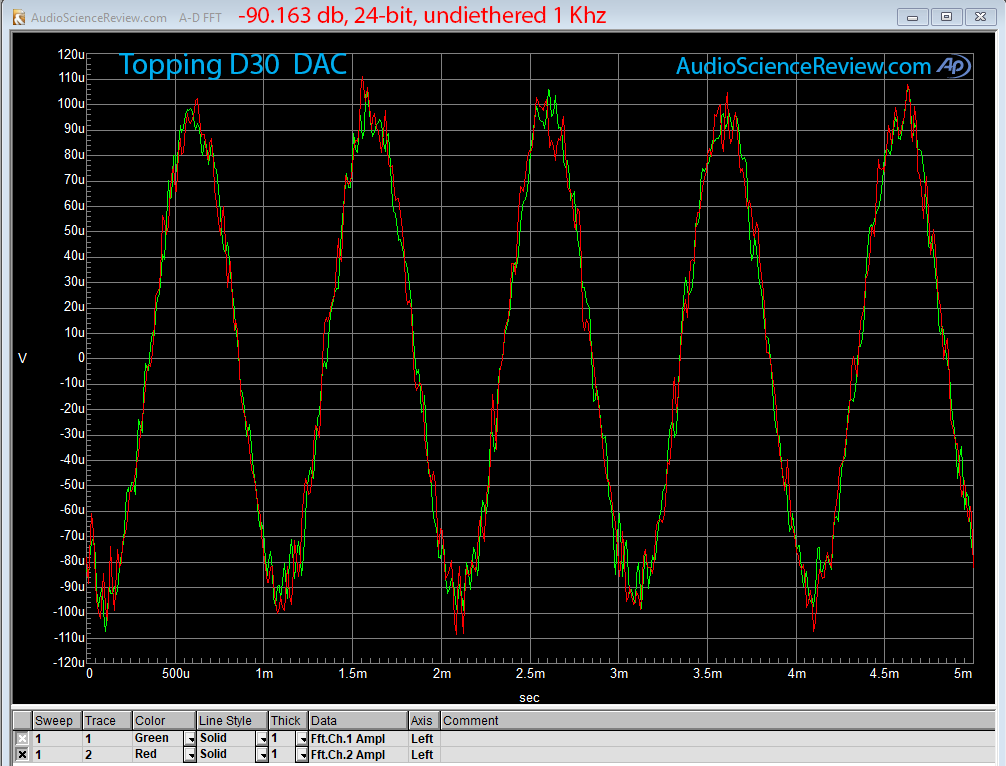Click the Green color name cell
Image resolution: width=1006 pixels, height=766 pixels.
(158, 738)
